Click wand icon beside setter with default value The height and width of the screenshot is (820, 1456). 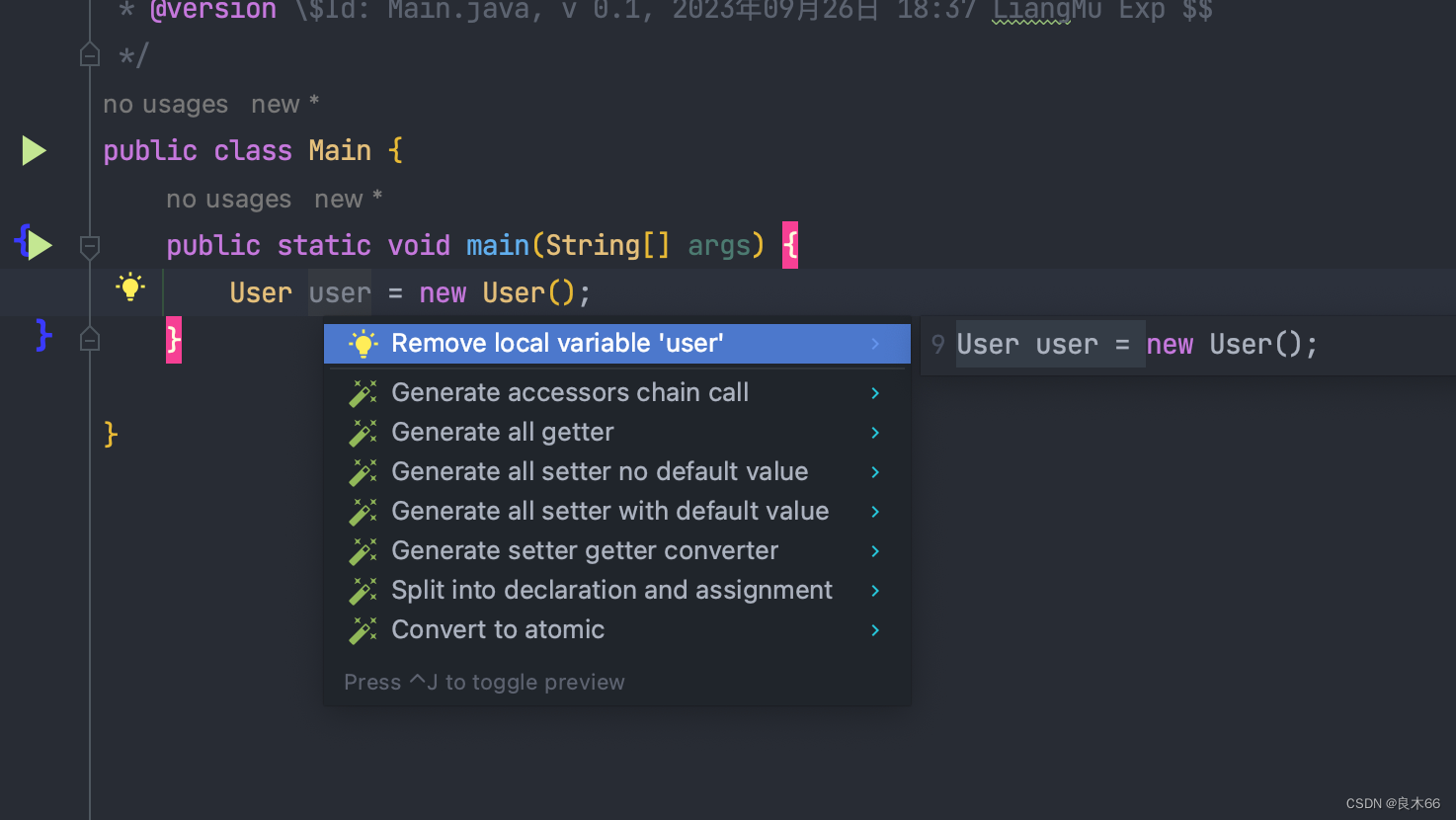click(x=364, y=512)
